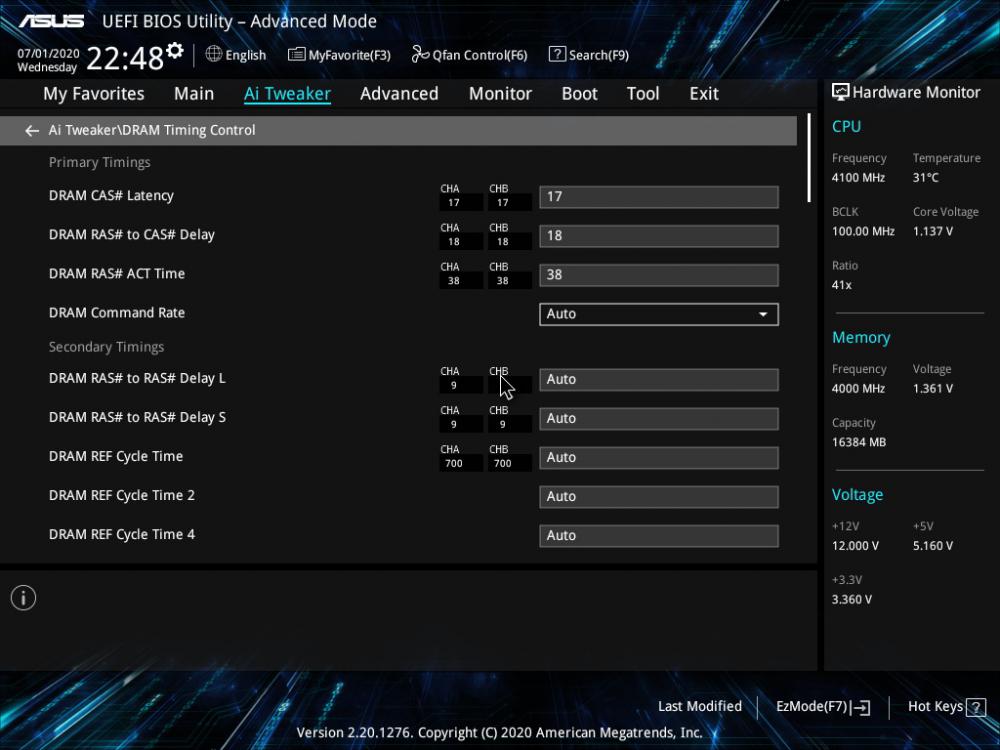Click the globe language icon
Viewport: 1000px width, 750px height.
(214, 54)
